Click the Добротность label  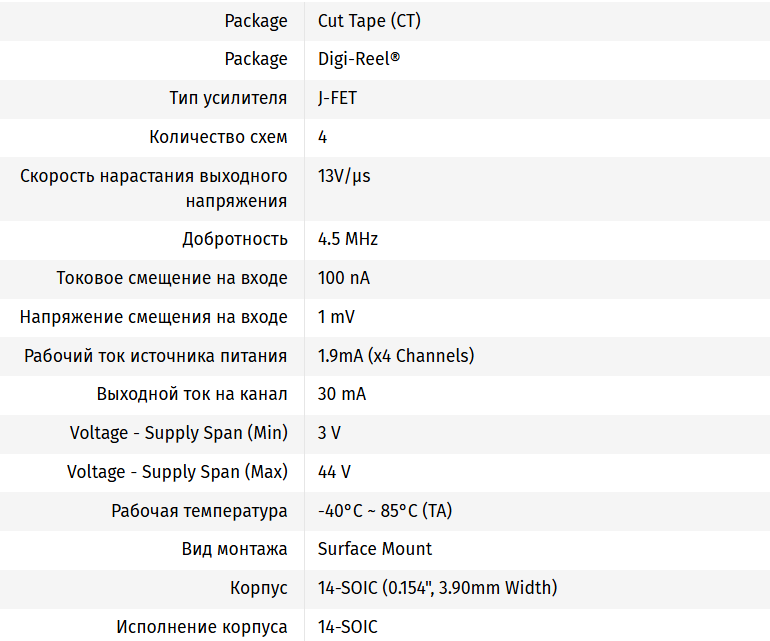tap(235, 239)
